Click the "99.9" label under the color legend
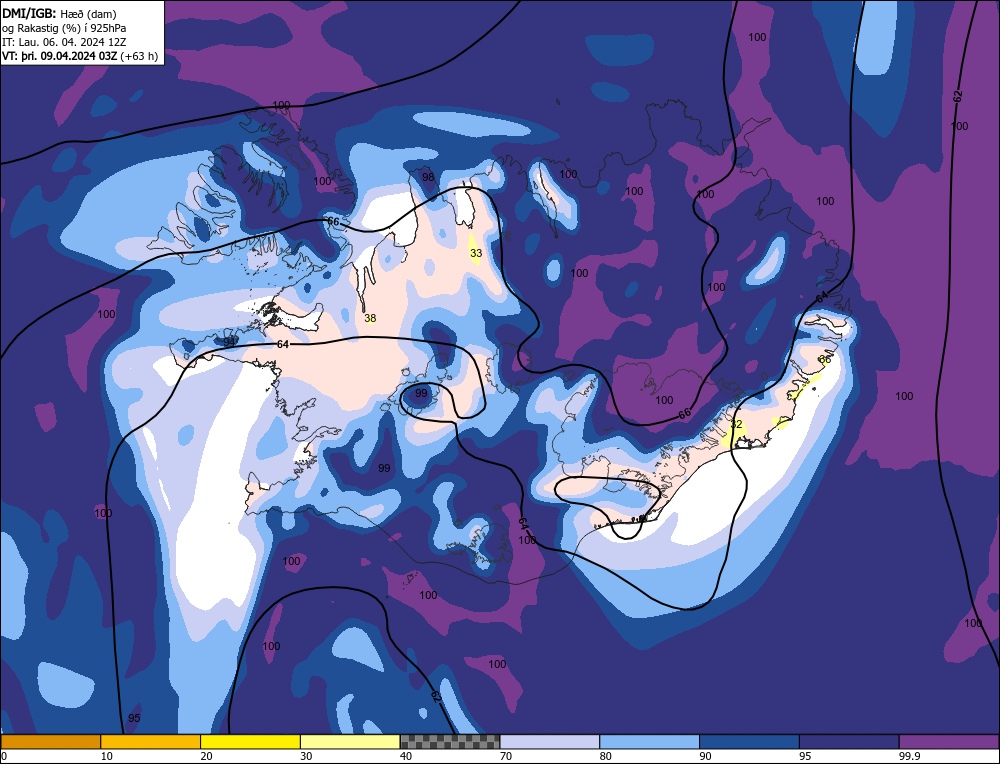The width and height of the screenshot is (1000, 764). (909, 756)
